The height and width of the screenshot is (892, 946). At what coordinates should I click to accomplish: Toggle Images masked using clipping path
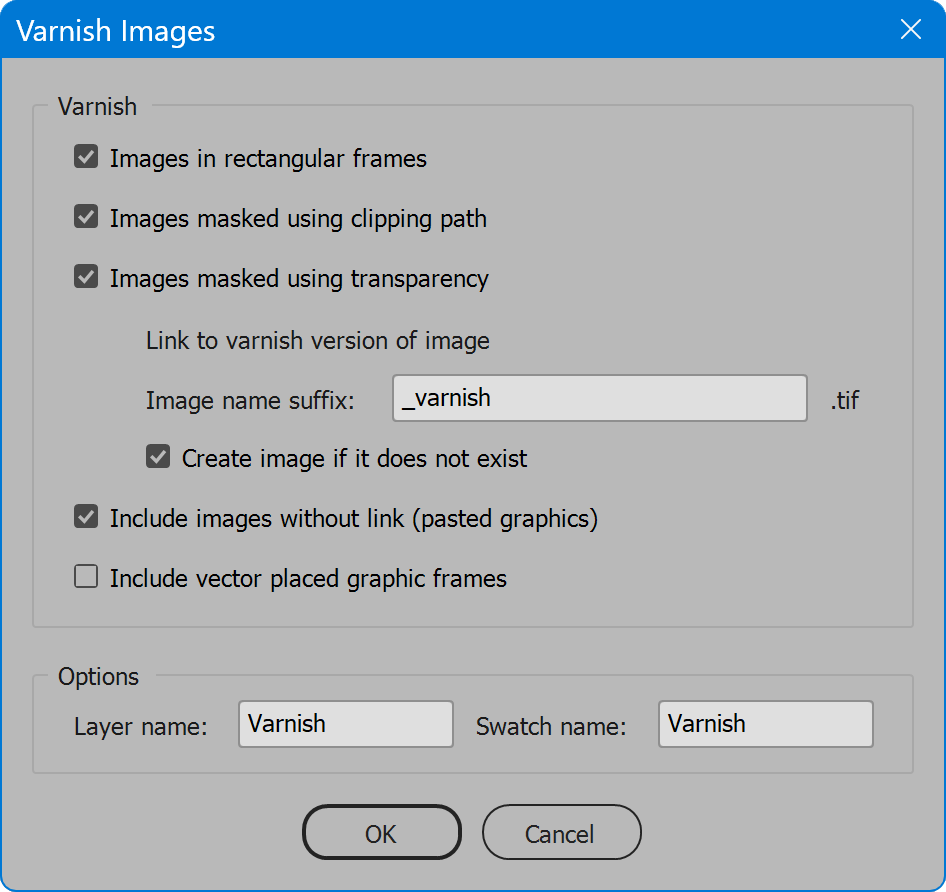tap(86, 217)
